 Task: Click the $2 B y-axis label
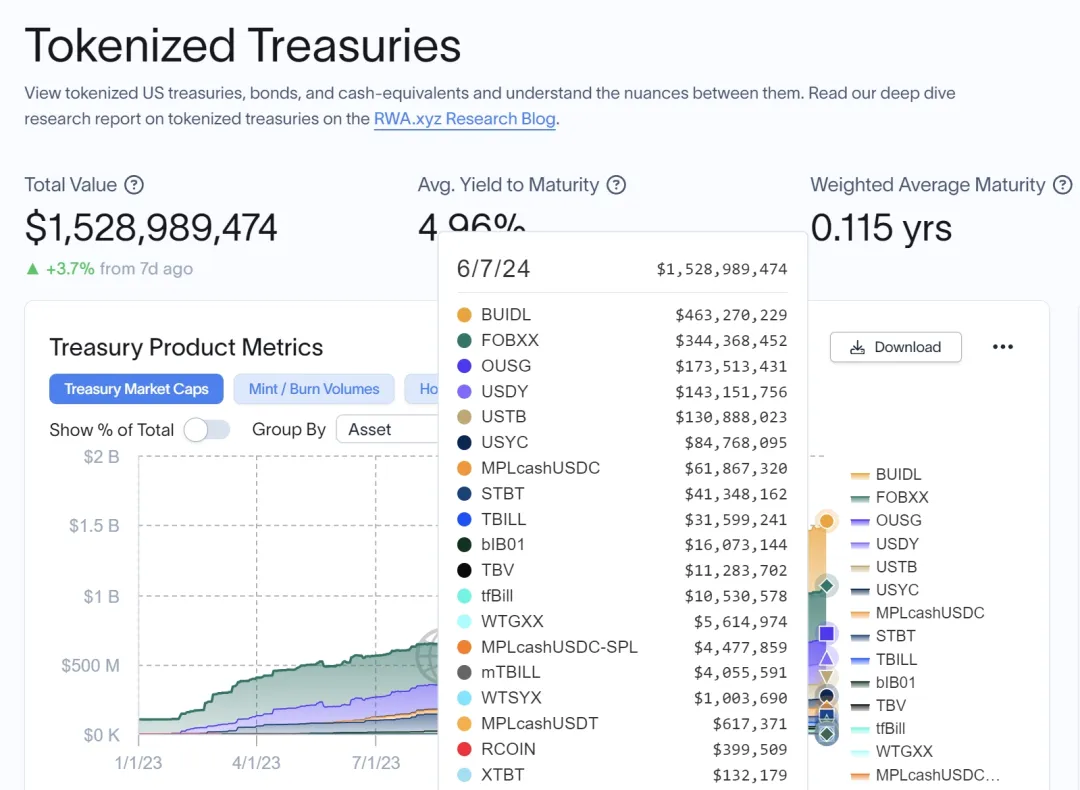(101, 457)
